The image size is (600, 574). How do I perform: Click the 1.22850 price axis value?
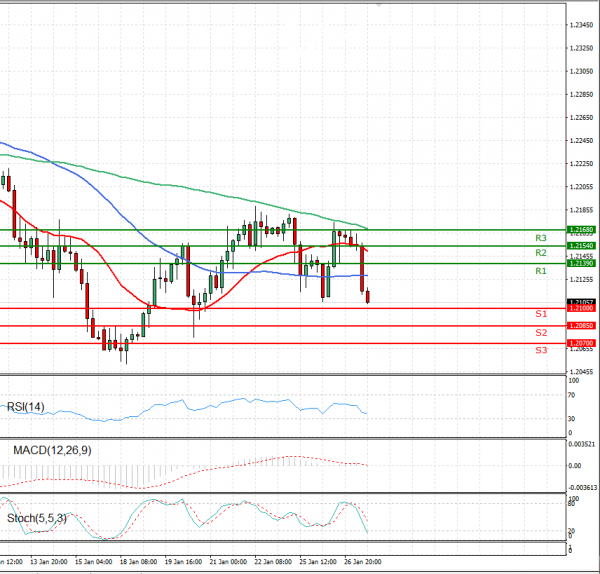581,94
